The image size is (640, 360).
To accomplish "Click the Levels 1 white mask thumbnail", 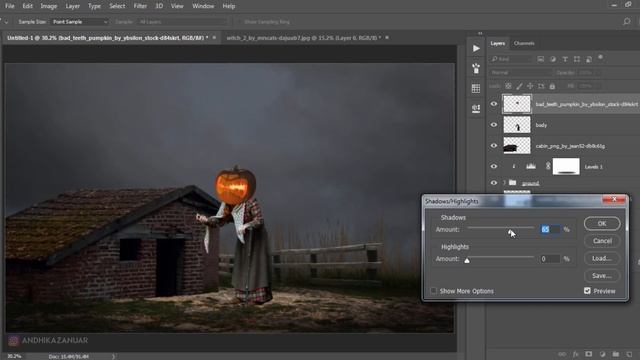I will point(566,166).
